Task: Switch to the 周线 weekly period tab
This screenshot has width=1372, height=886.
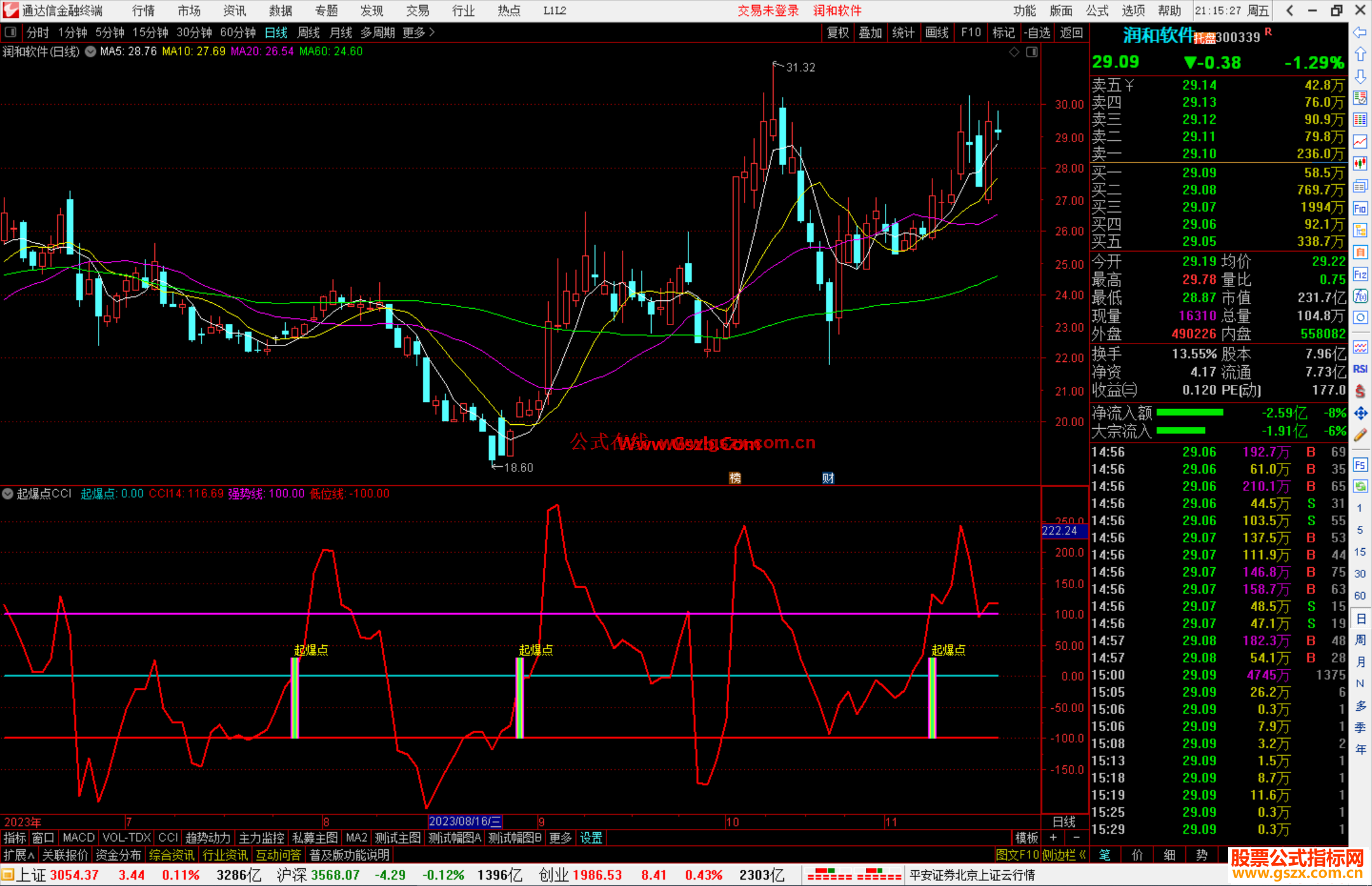Action: [309, 32]
